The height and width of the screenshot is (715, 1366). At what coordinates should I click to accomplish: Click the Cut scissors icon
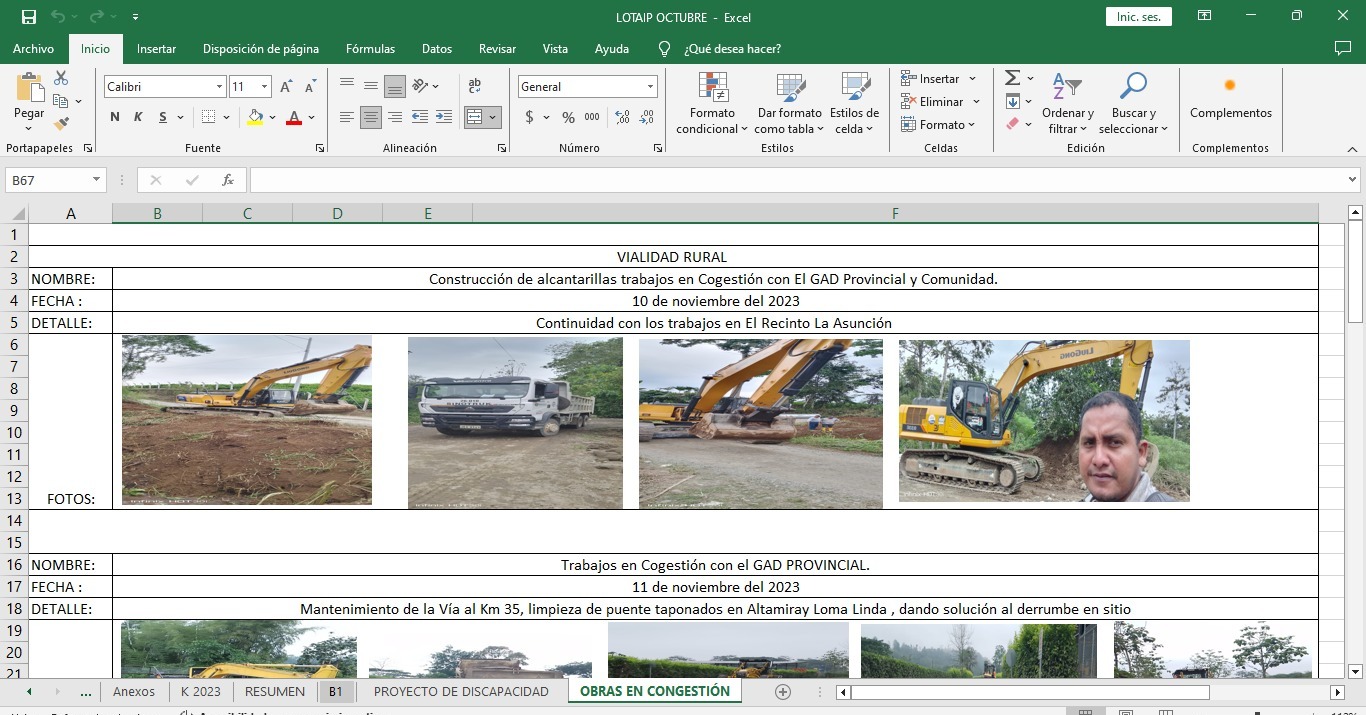click(x=61, y=78)
